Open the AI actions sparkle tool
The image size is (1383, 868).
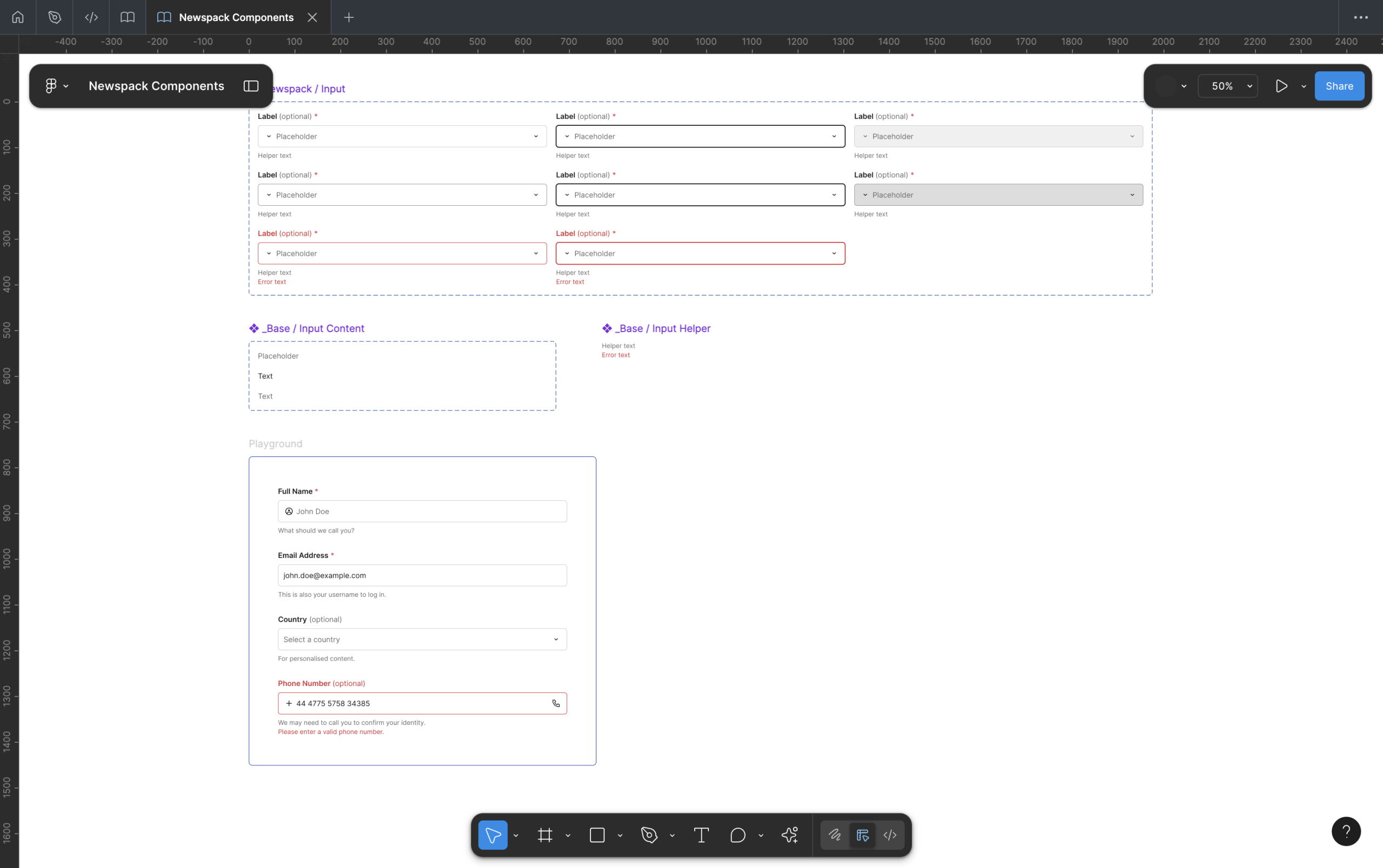(x=789, y=835)
